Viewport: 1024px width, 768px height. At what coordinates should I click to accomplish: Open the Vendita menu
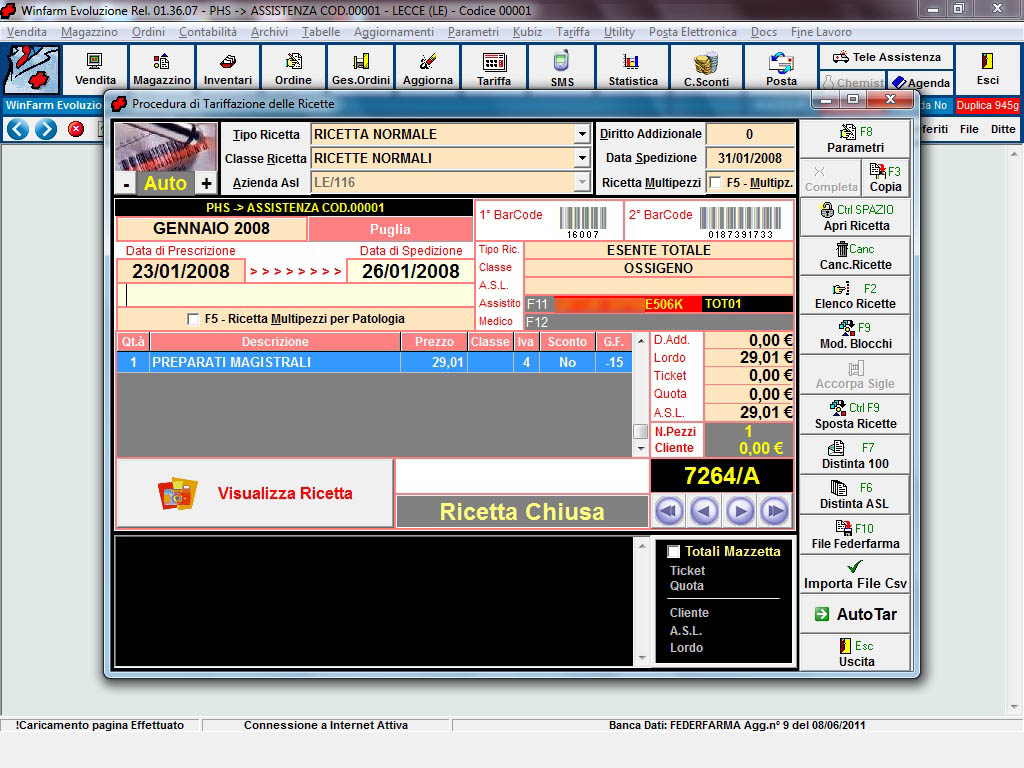pyautogui.click(x=27, y=32)
